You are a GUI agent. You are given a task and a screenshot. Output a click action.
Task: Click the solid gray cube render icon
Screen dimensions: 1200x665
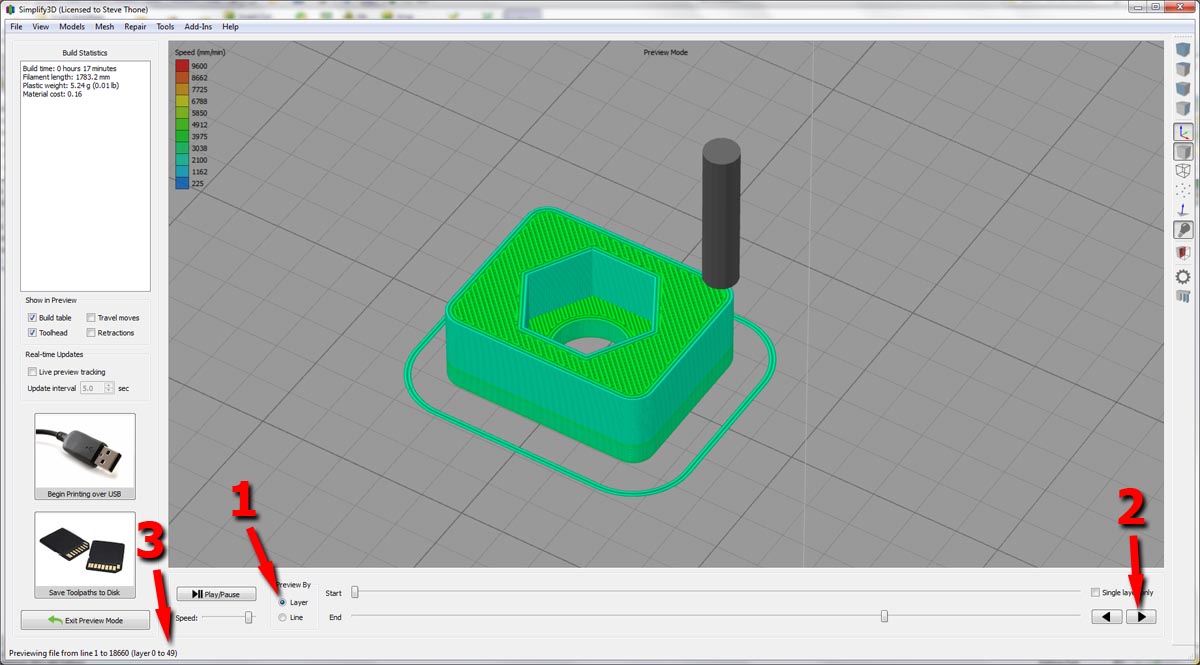pyautogui.click(x=1183, y=152)
